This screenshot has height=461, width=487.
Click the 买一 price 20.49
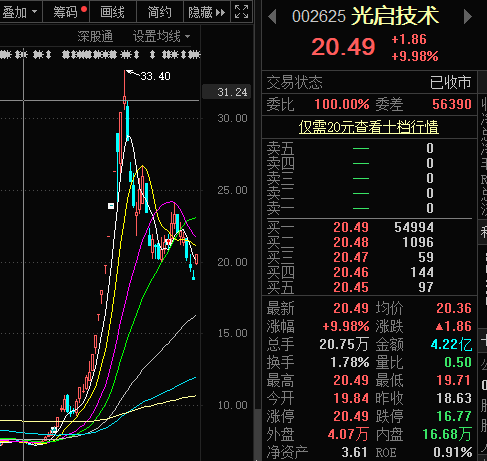coord(351,227)
